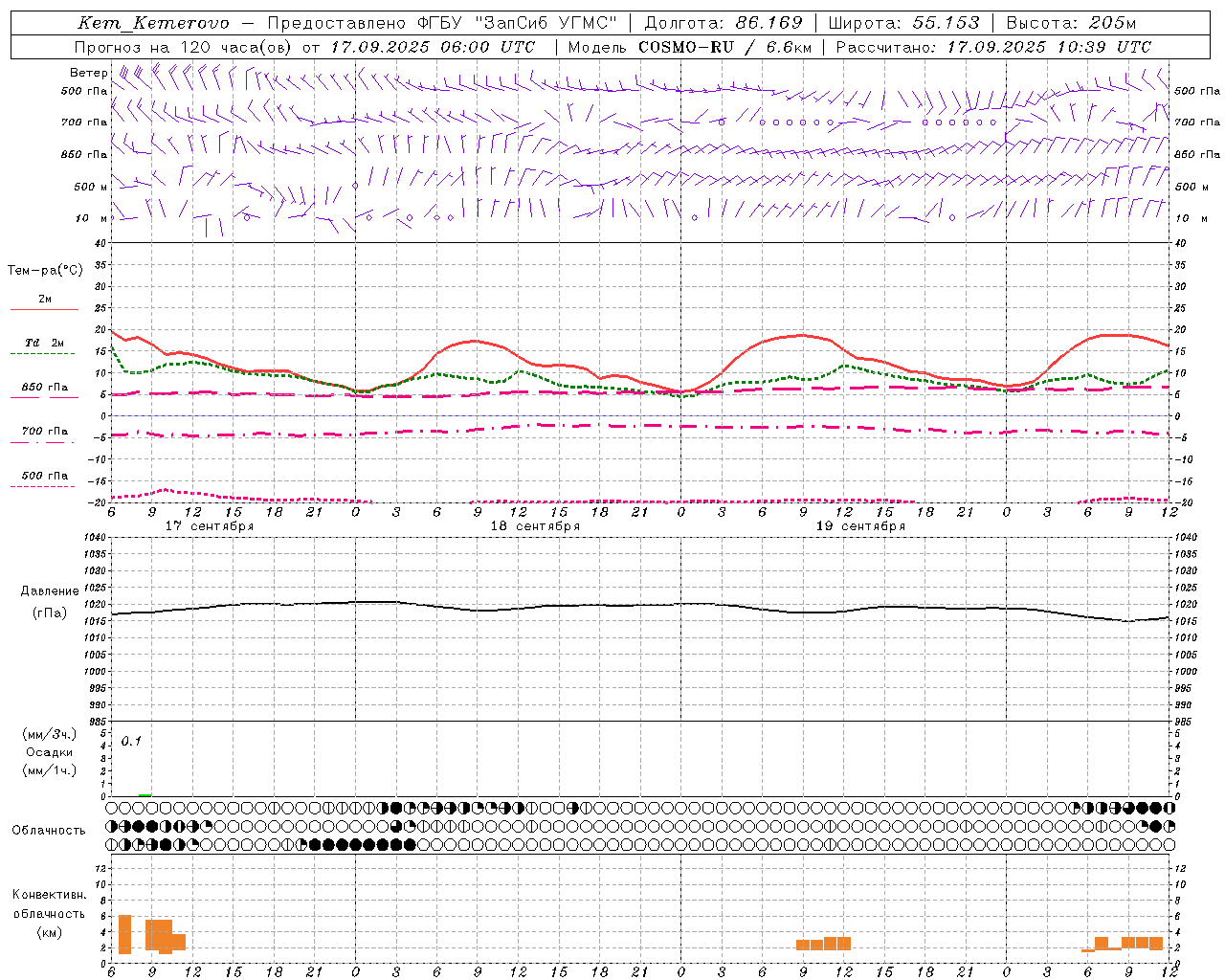Click the (мм/1ч.) unit label
Screen dimensions: 1225x980
[50, 770]
